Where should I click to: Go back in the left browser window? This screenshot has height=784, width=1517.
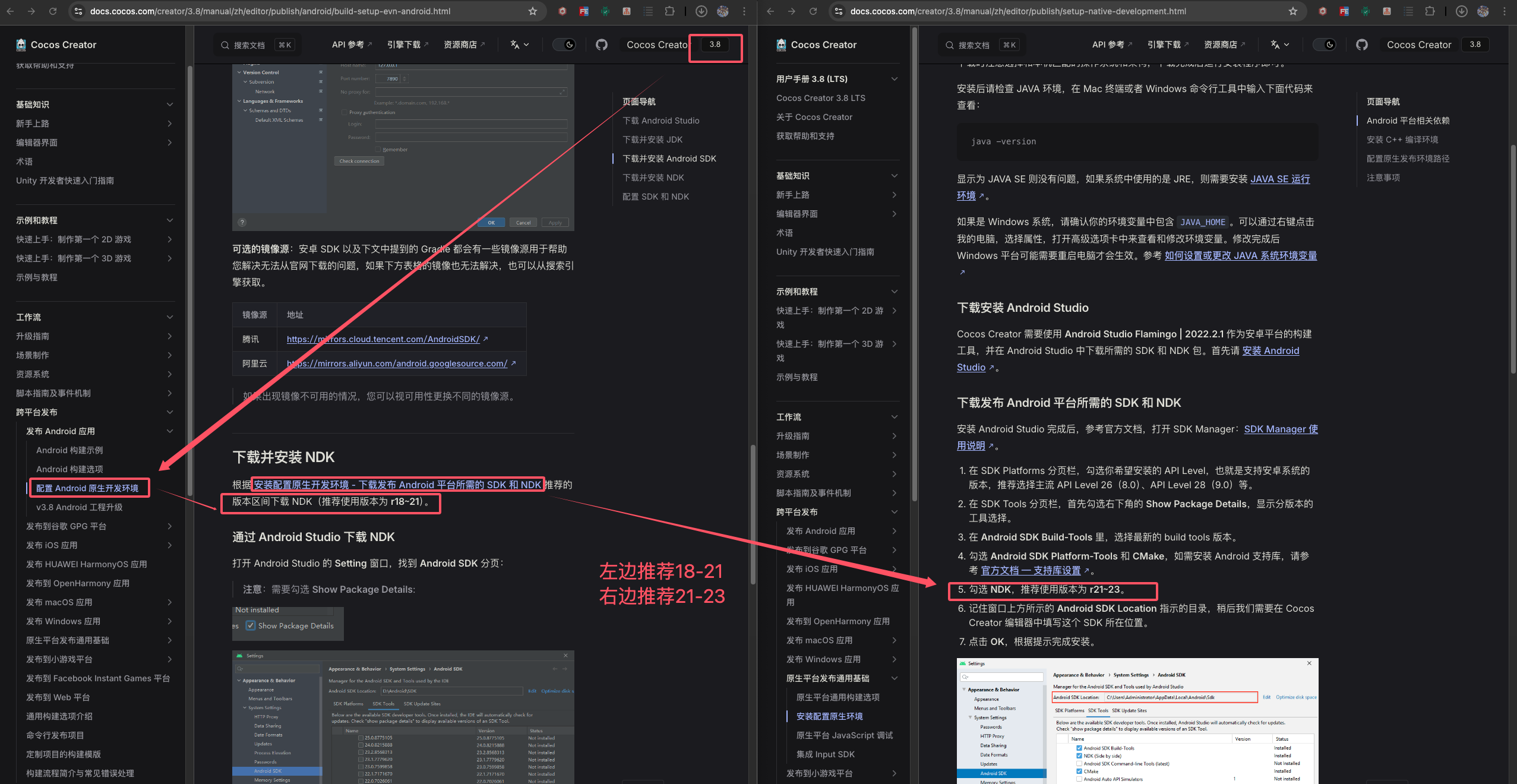coord(10,11)
